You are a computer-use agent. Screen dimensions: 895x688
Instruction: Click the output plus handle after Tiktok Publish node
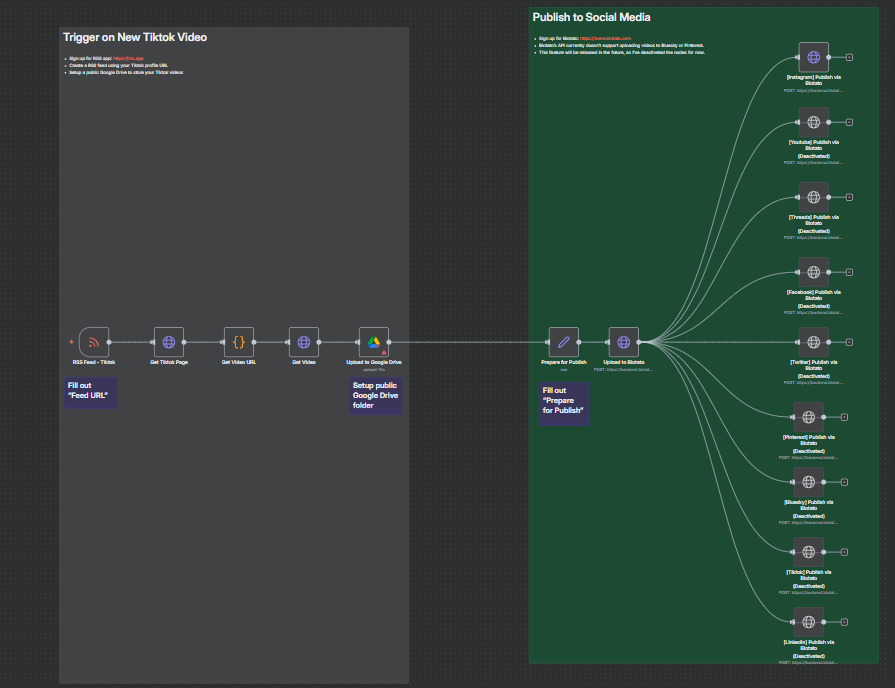tap(844, 552)
